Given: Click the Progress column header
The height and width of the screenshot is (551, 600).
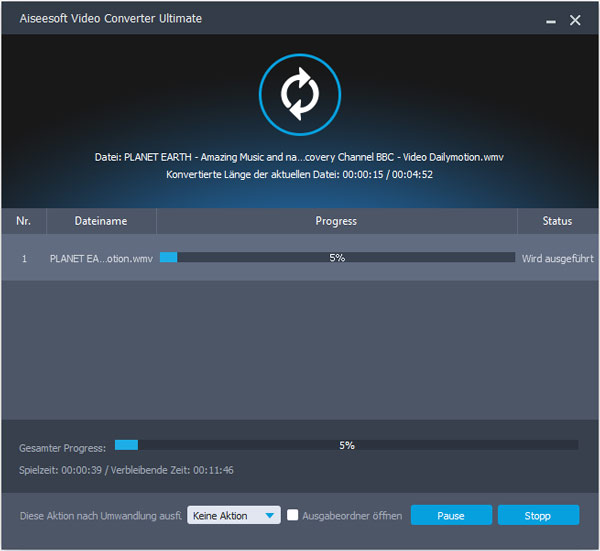Looking at the screenshot, I should 336,221.
